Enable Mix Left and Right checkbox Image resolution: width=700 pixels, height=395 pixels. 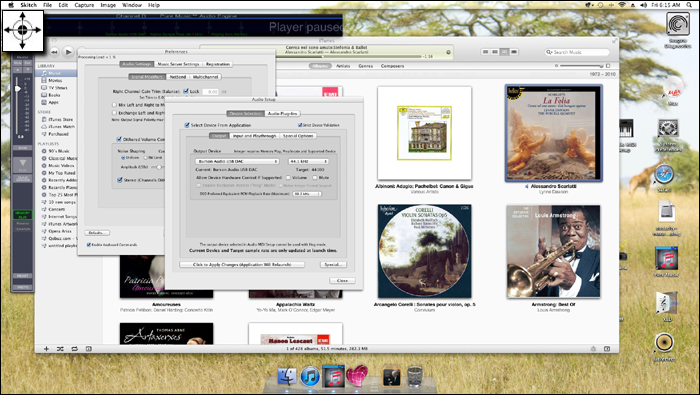click(x=115, y=105)
